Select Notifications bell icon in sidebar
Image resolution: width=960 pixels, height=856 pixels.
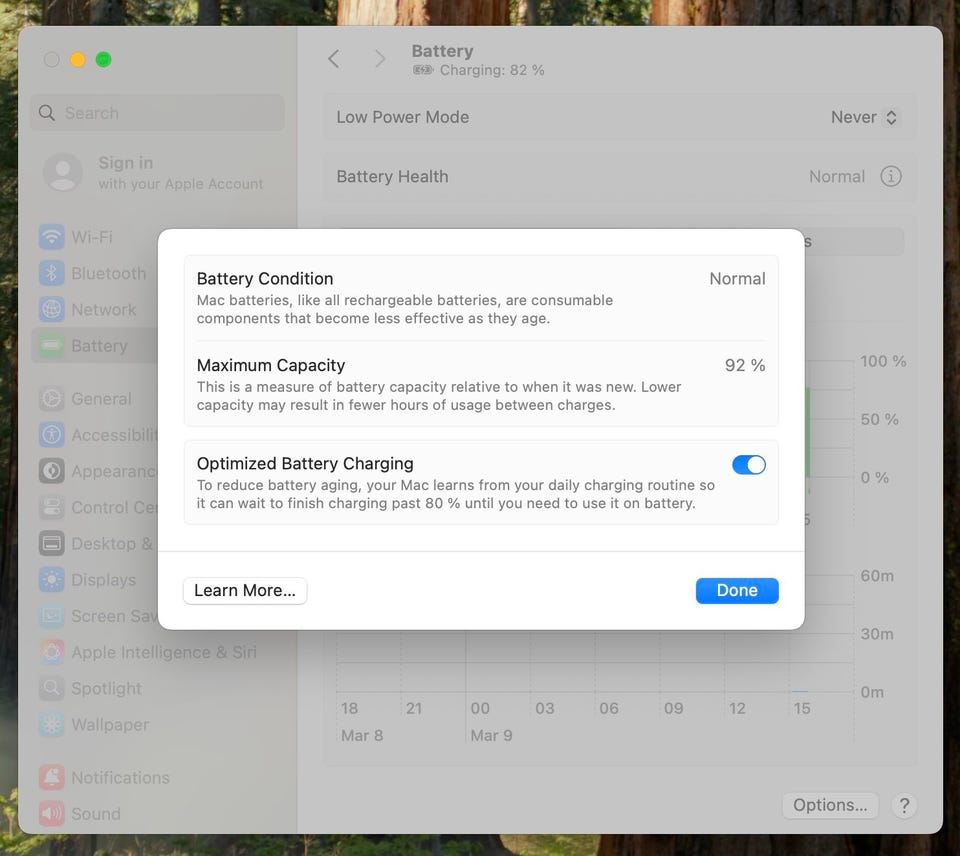click(51, 777)
